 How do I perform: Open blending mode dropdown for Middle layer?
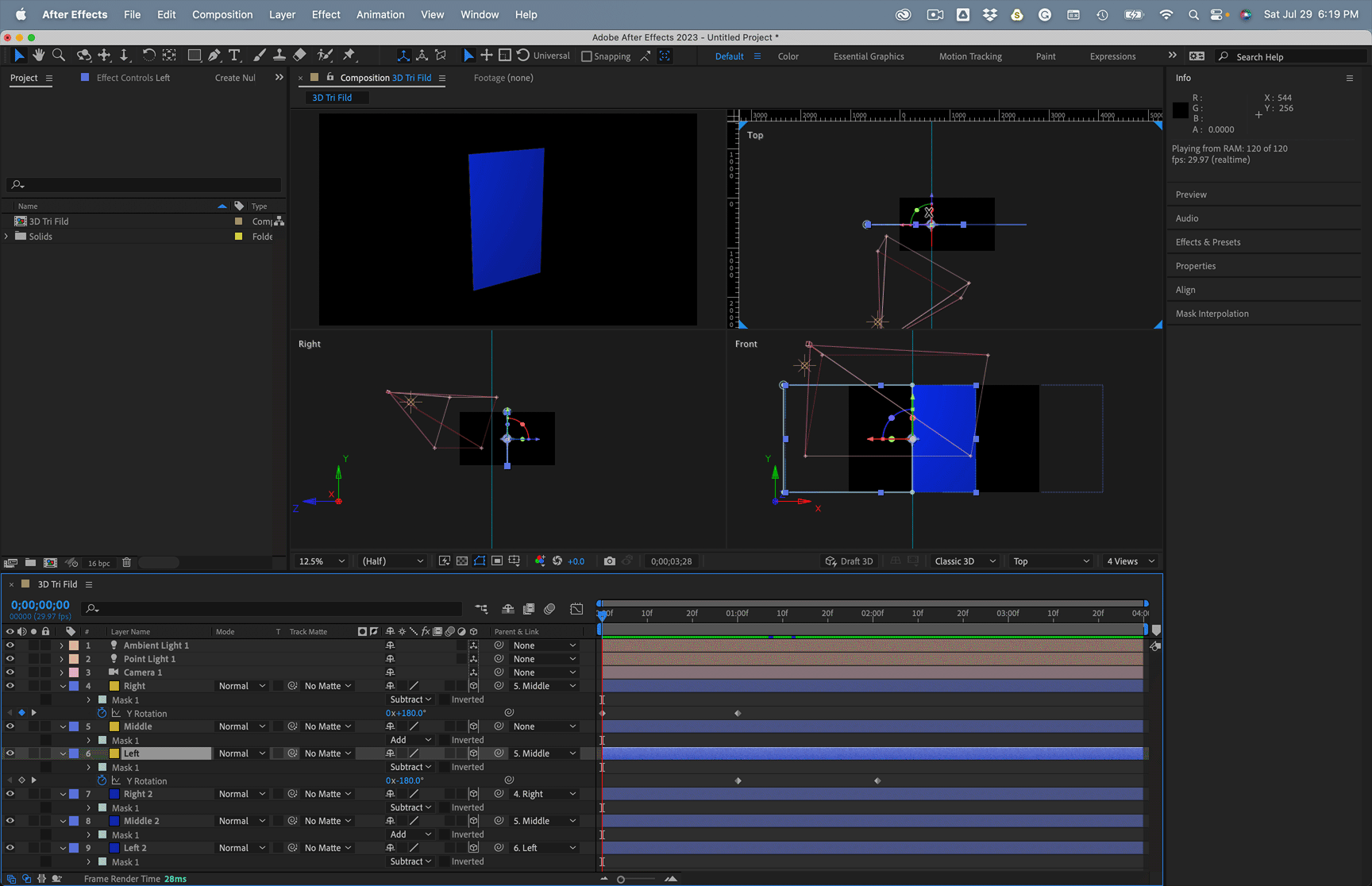click(242, 726)
